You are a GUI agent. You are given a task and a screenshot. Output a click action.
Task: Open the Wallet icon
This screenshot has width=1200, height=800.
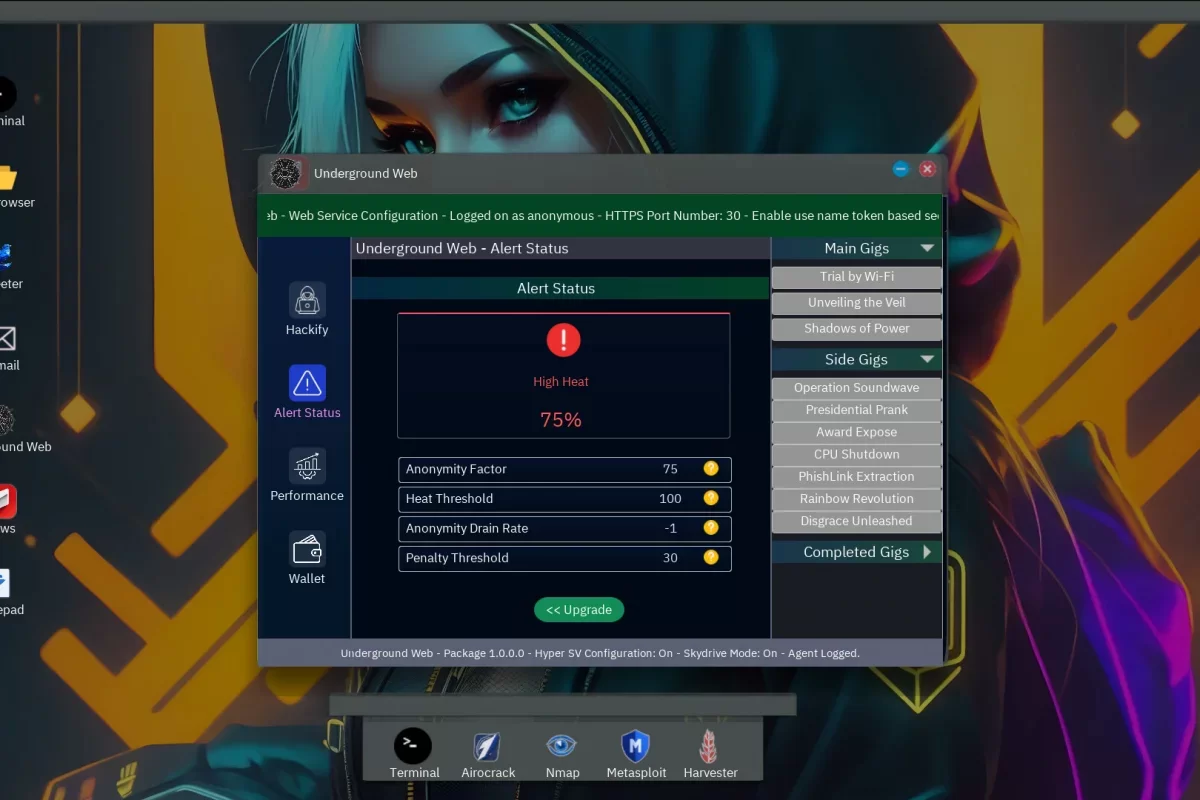click(x=307, y=549)
